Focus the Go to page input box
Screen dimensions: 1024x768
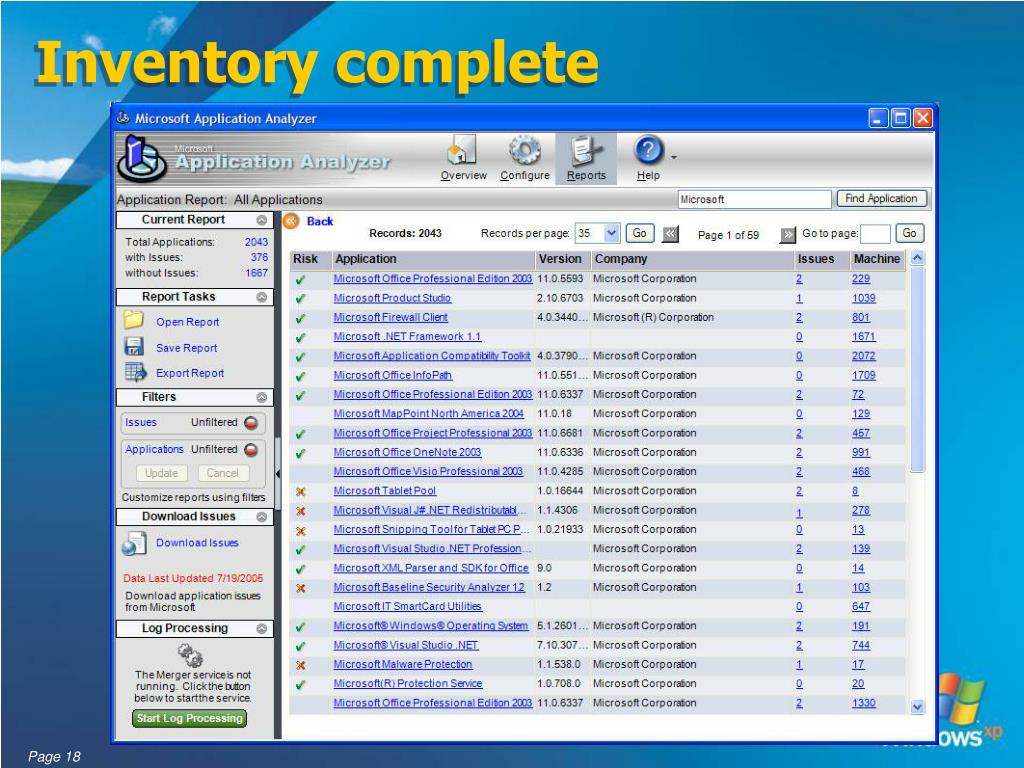pyautogui.click(x=875, y=234)
